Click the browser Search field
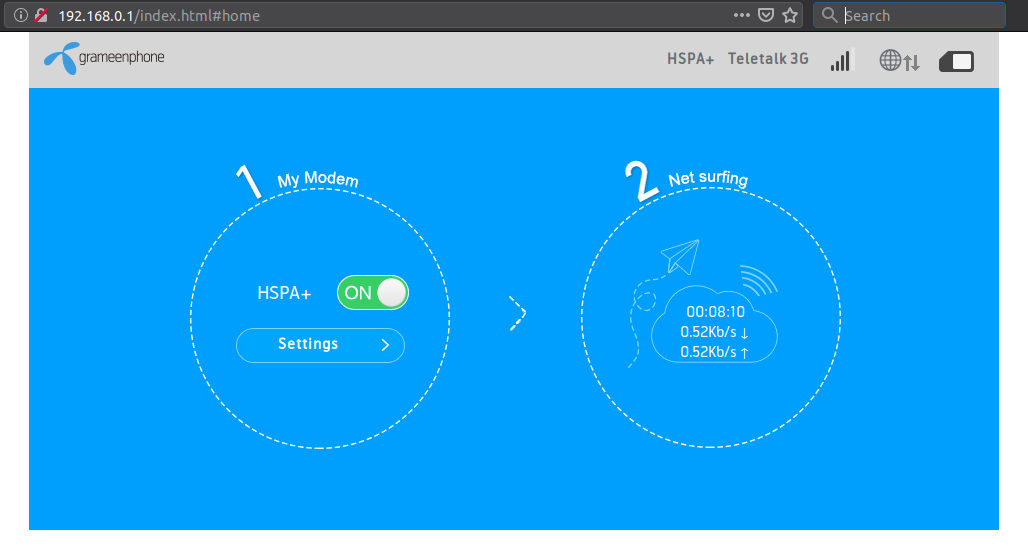Viewport: 1028px width, 550px height. coord(909,15)
